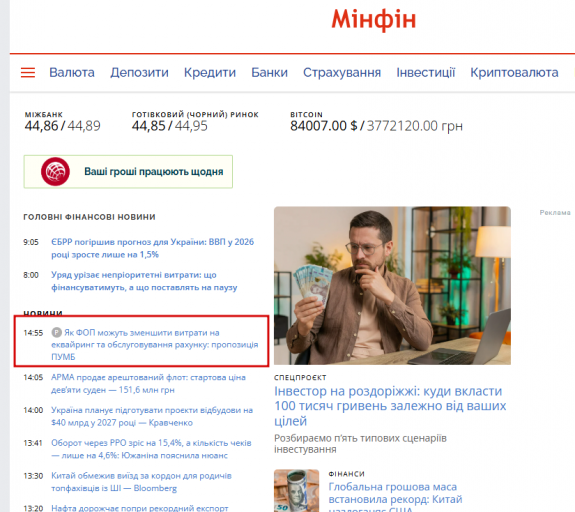This screenshot has width=575, height=512.
Task: Click the 13:41 news timestamp
Action: click(33, 443)
